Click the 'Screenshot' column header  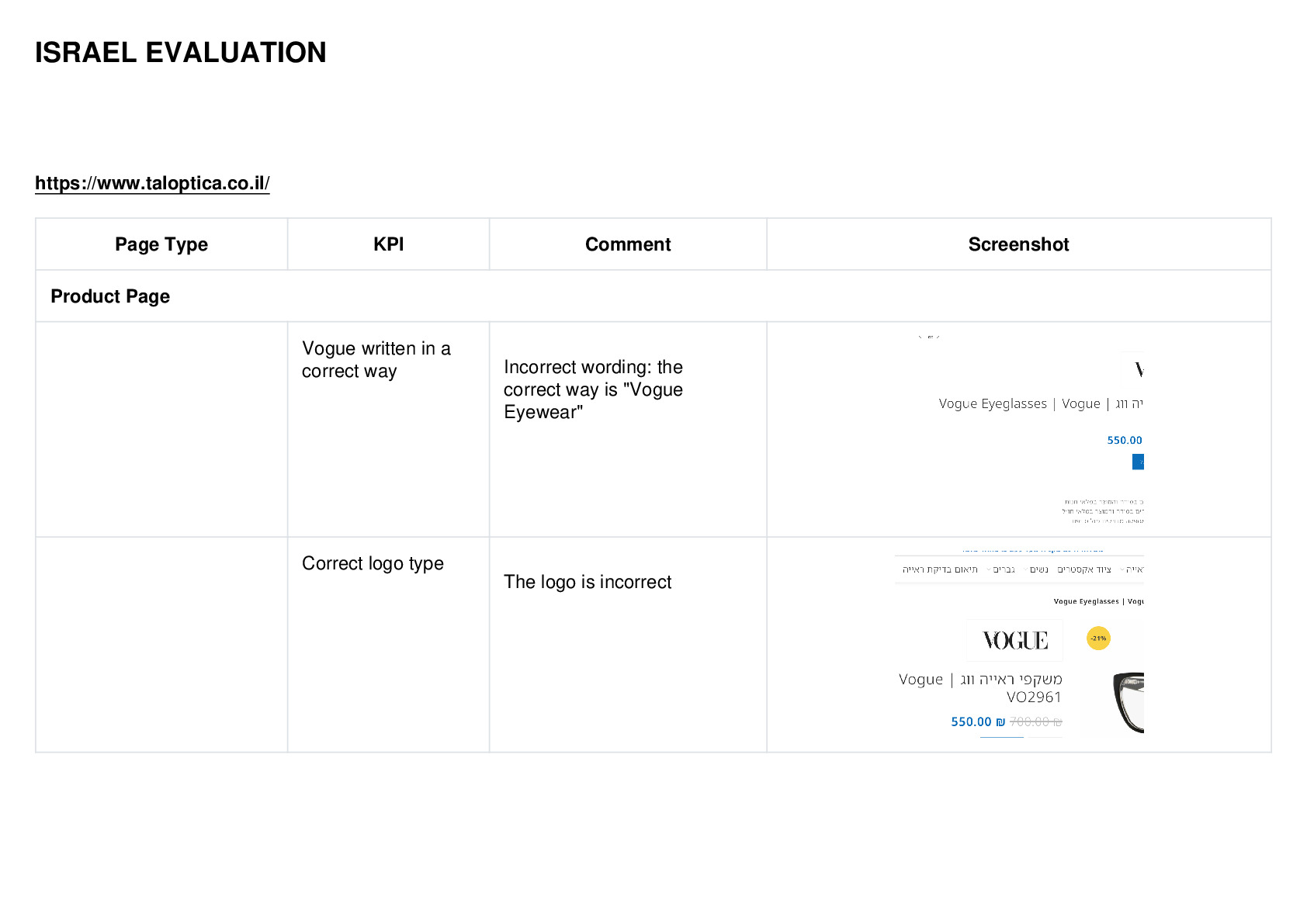[x=1019, y=244]
